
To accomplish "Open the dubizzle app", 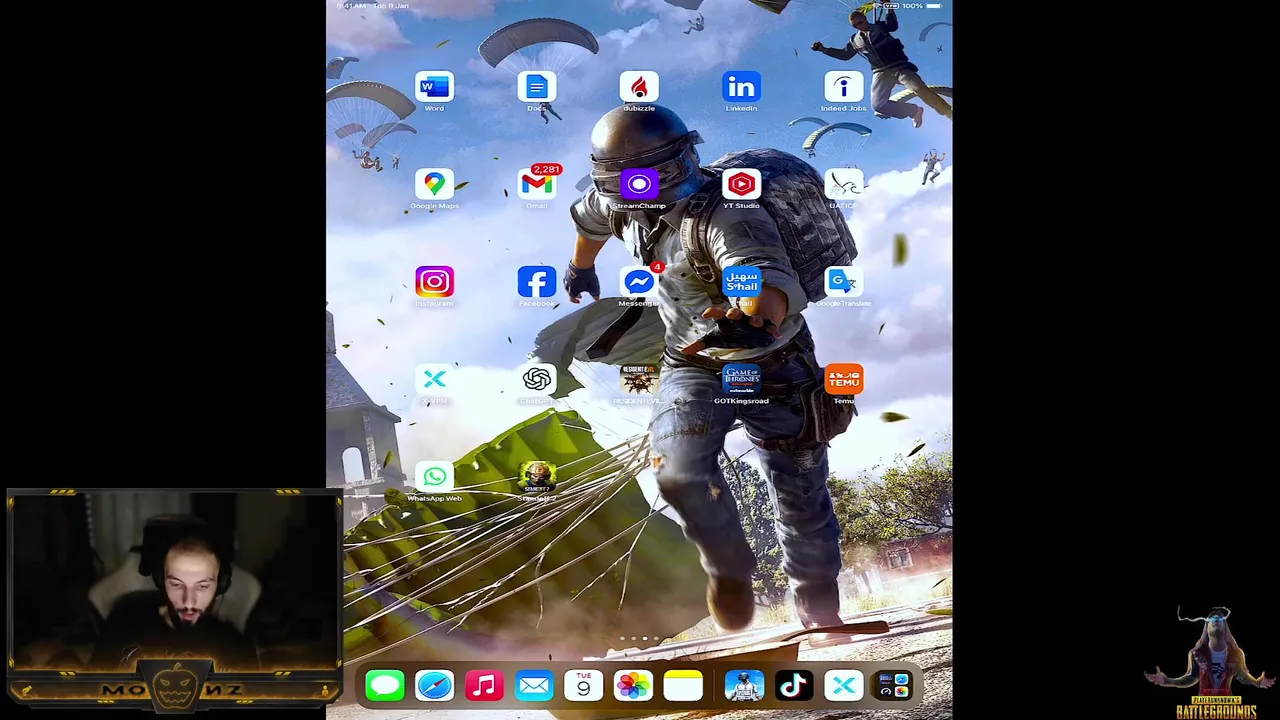I will coord(639,87).
